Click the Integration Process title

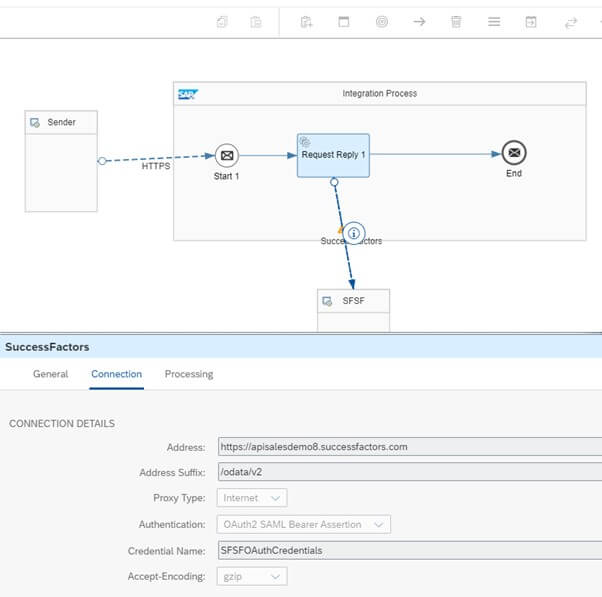click(379, 93)
